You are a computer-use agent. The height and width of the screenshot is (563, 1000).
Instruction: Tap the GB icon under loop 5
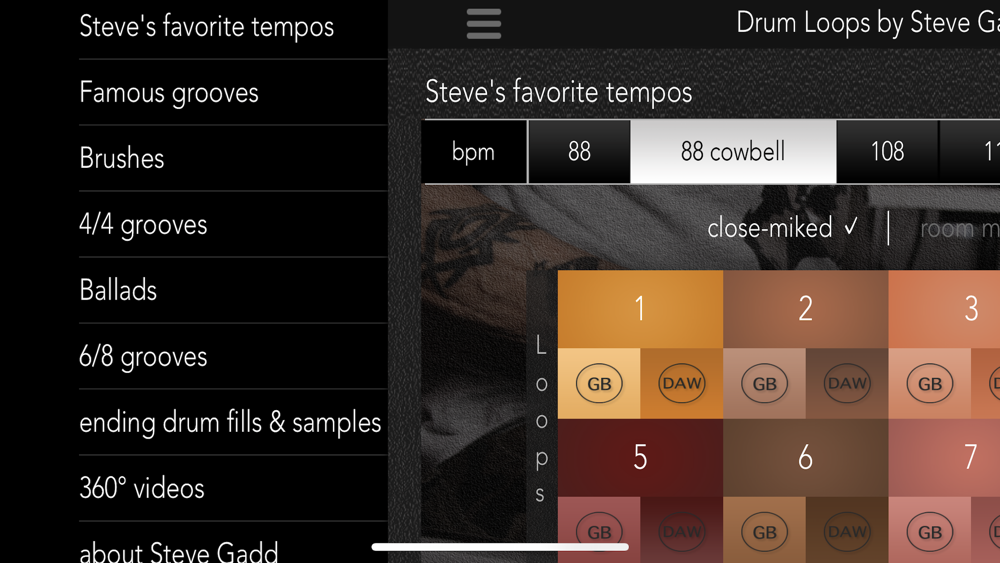click(x=599, y=532)
